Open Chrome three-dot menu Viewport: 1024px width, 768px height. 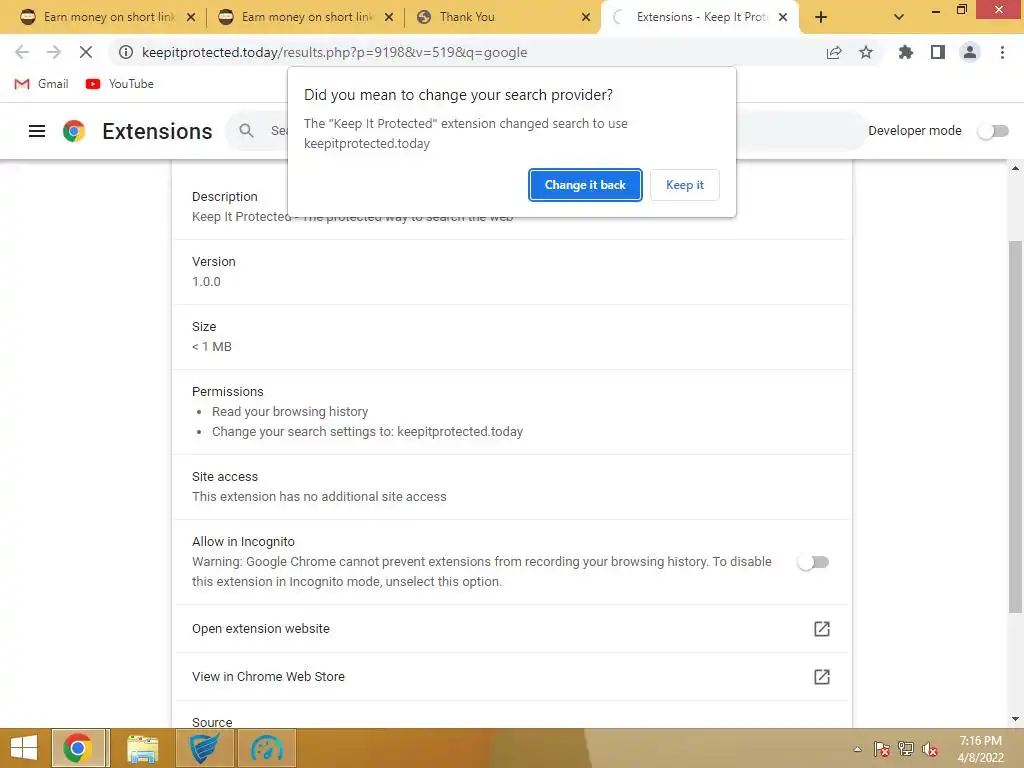tap(1002, 52)
